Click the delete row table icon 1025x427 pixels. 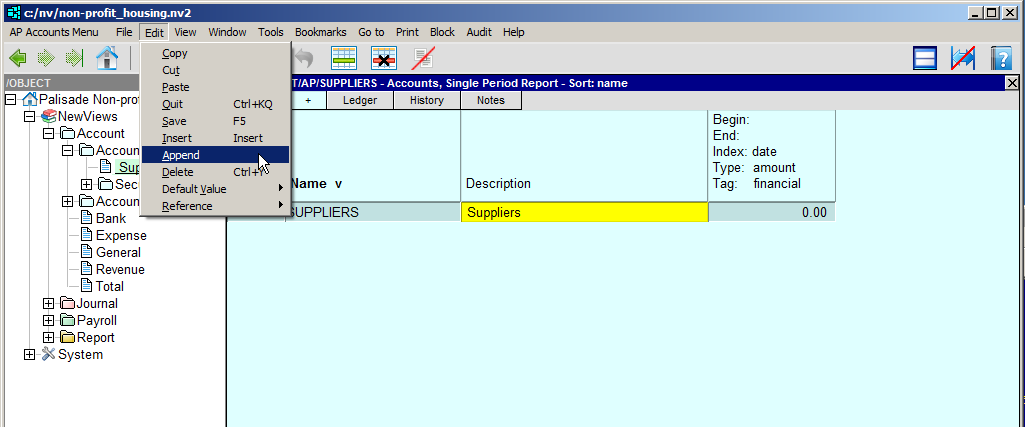coord(384,58)
